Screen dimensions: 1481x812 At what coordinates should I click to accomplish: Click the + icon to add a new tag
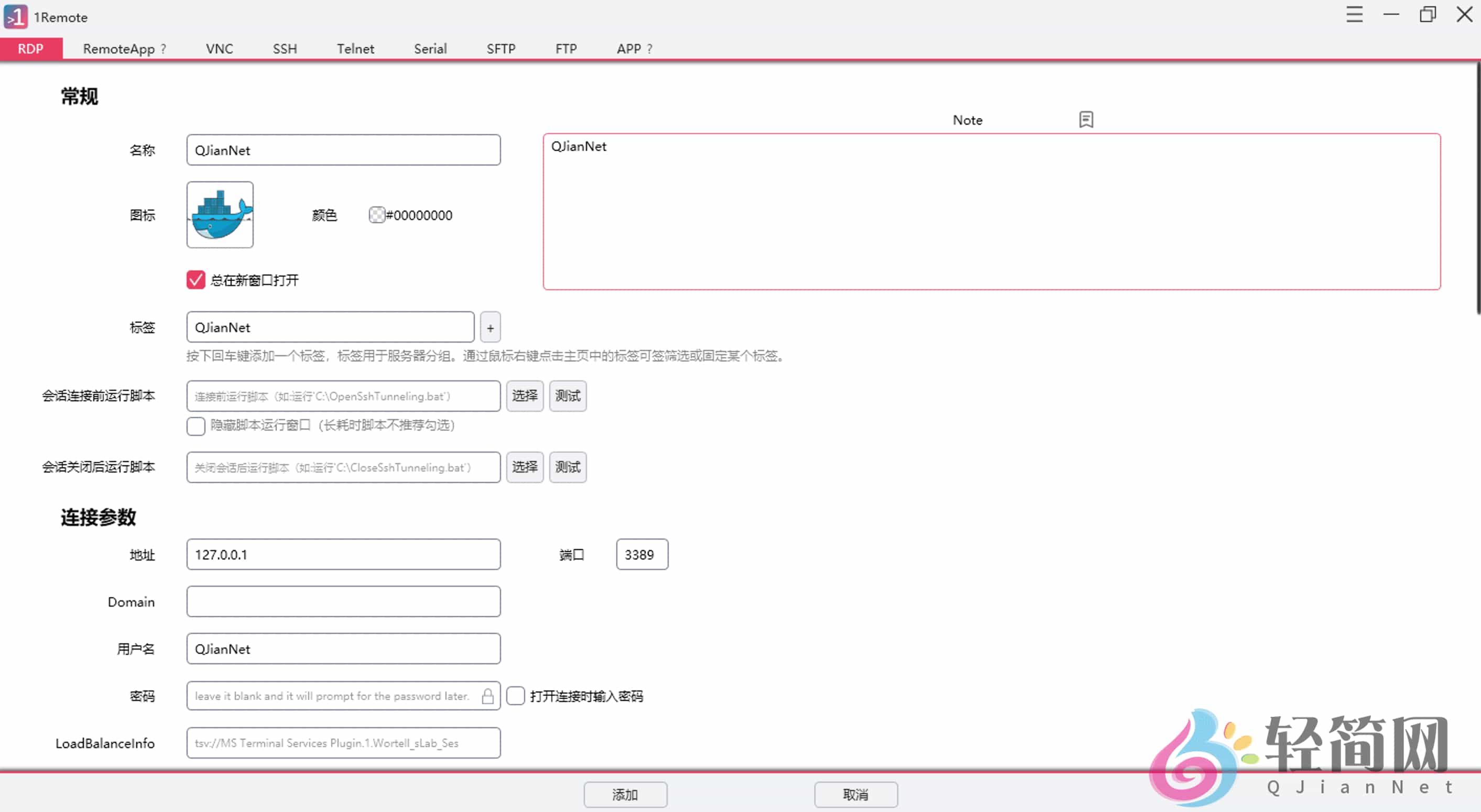[490, 327]
